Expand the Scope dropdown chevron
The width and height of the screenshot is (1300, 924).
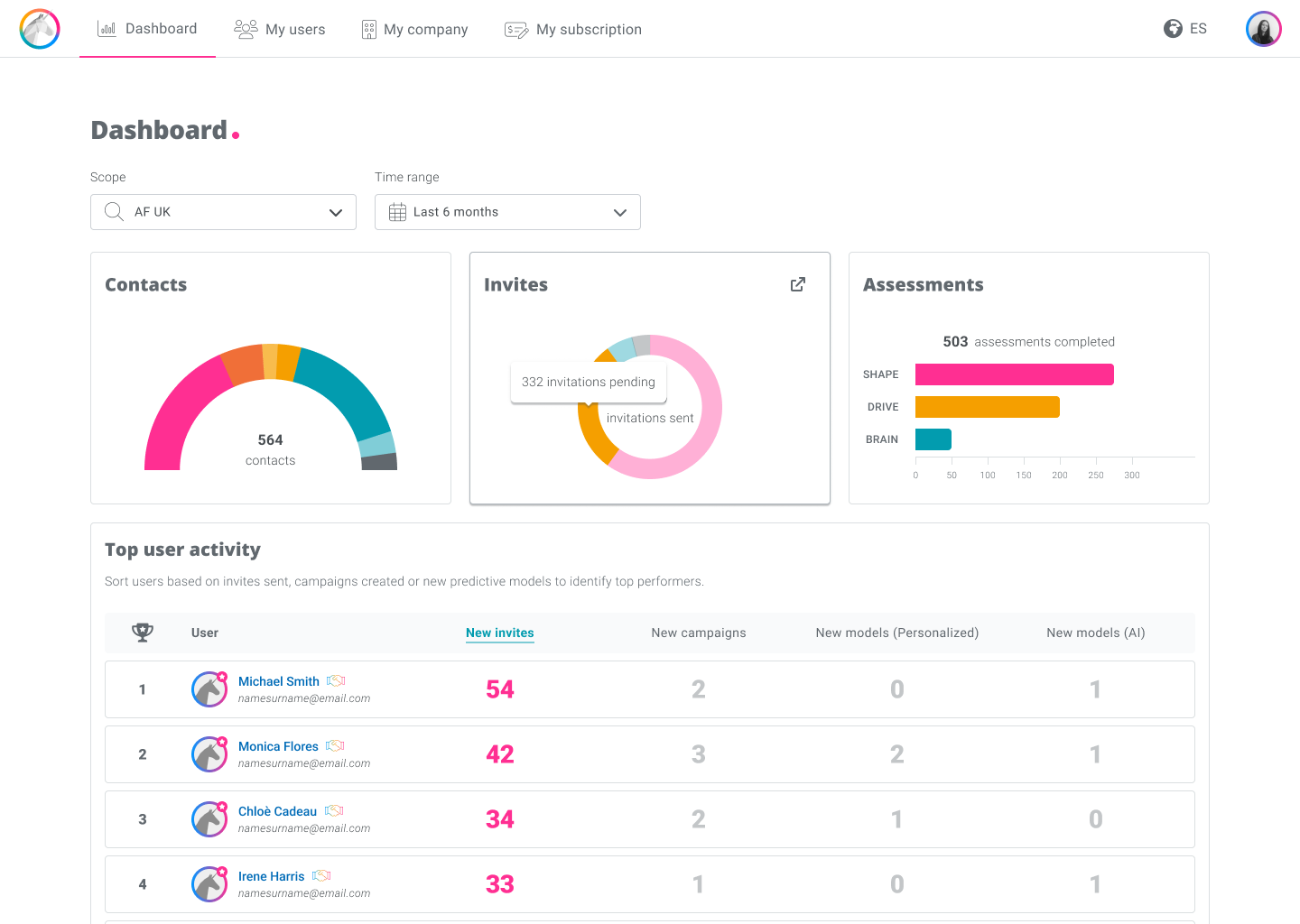[x=336, y=212]
